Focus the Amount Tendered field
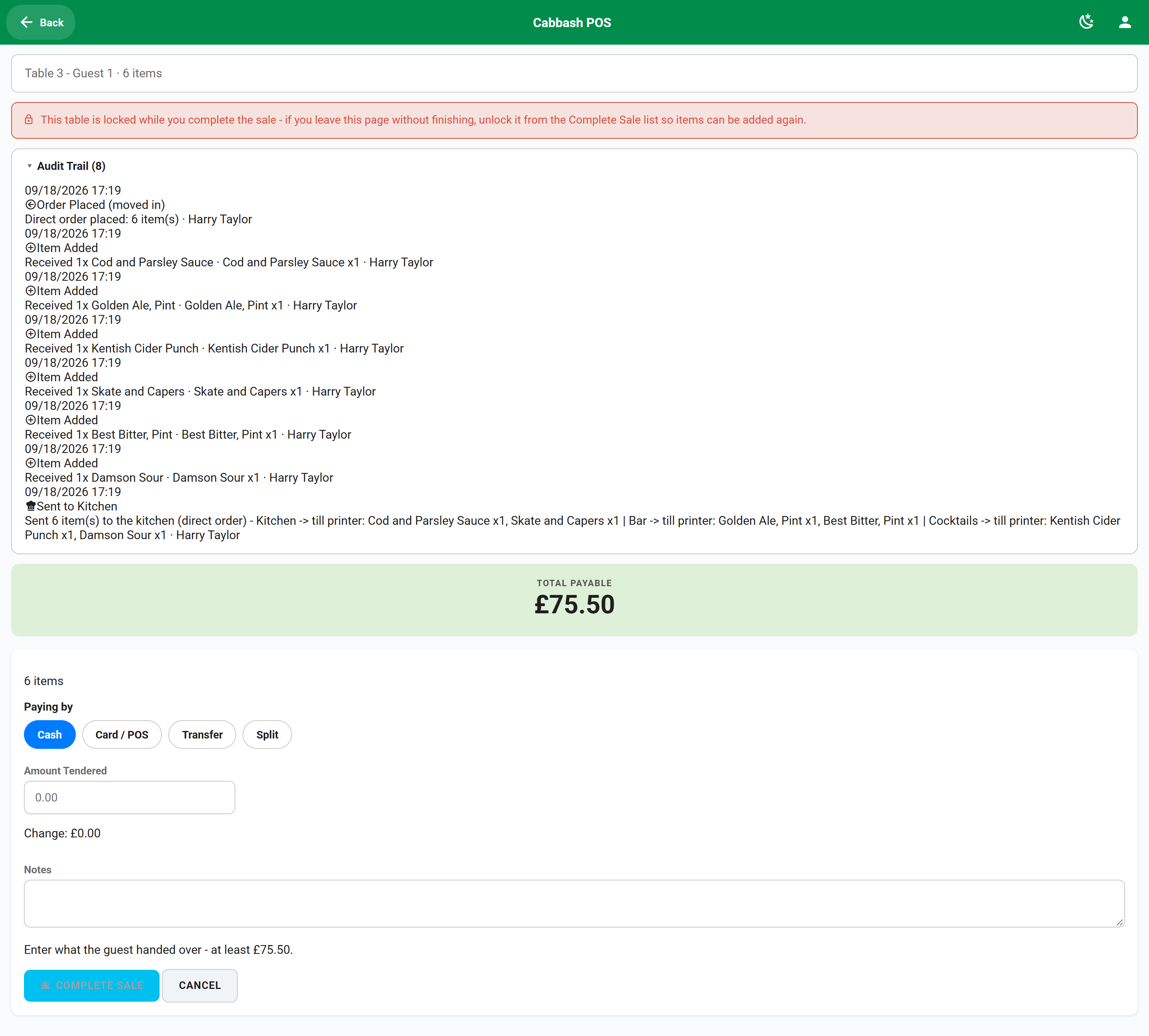Viewport: 1149px width, 1036px height. [129, 798]
